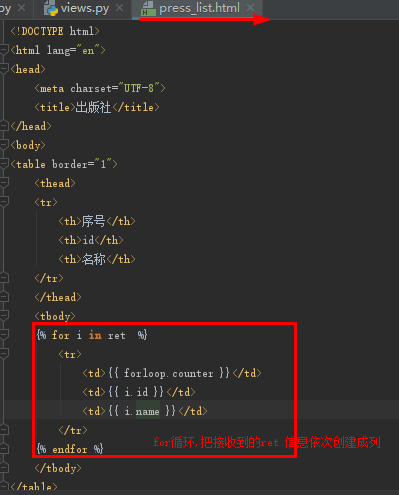Click the HTML file icon on press_list.html
Image resolution: width=399 pixels, height=495 pixels.
pyautogui.click(x=148, y=9)
